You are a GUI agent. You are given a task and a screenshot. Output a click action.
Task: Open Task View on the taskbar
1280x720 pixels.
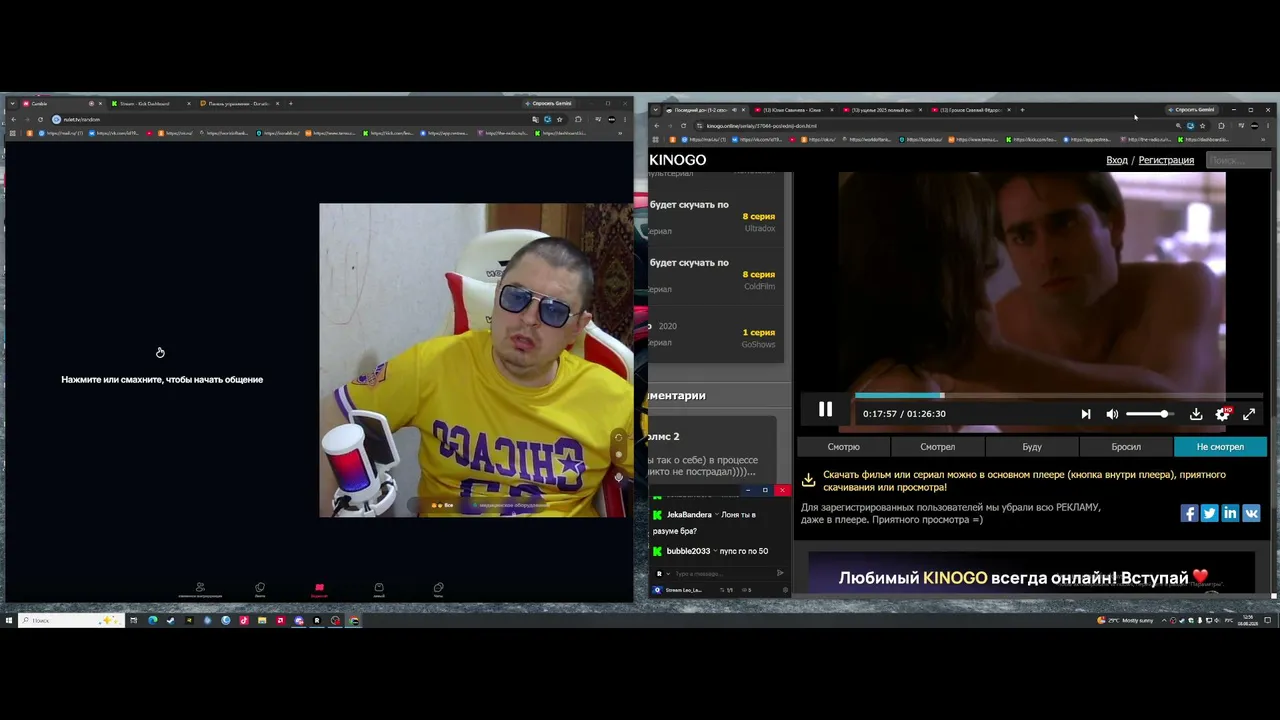pyautogui.click(x=133, y=621)
